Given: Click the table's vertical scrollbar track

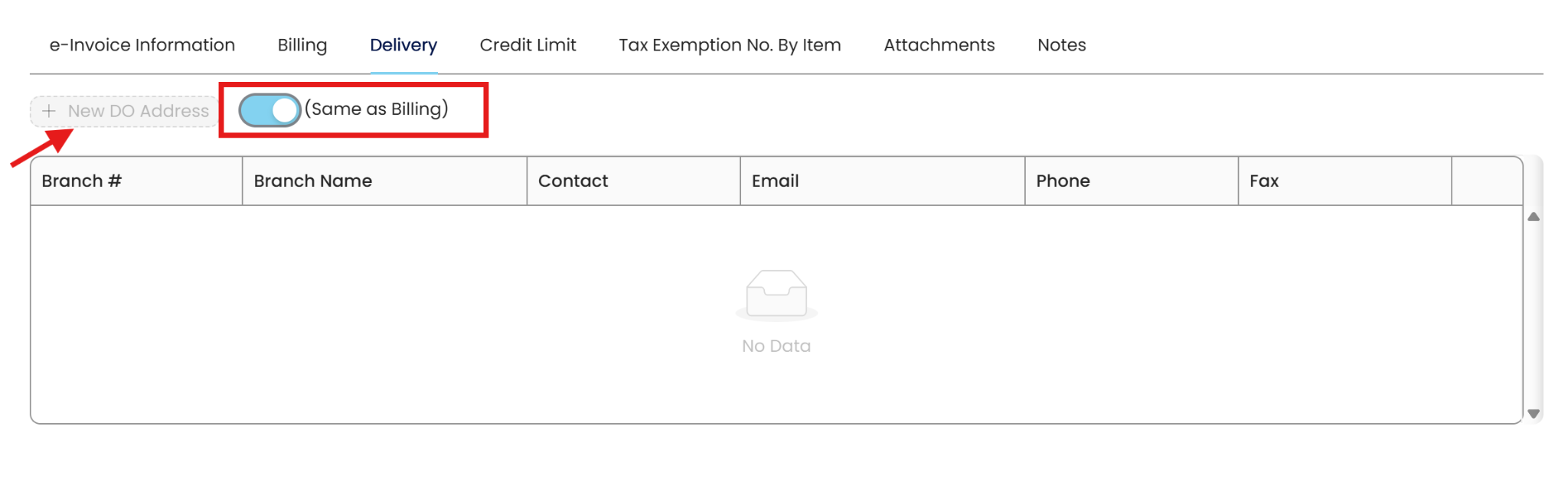Looking at the screenshot, I should [1533, 314].
